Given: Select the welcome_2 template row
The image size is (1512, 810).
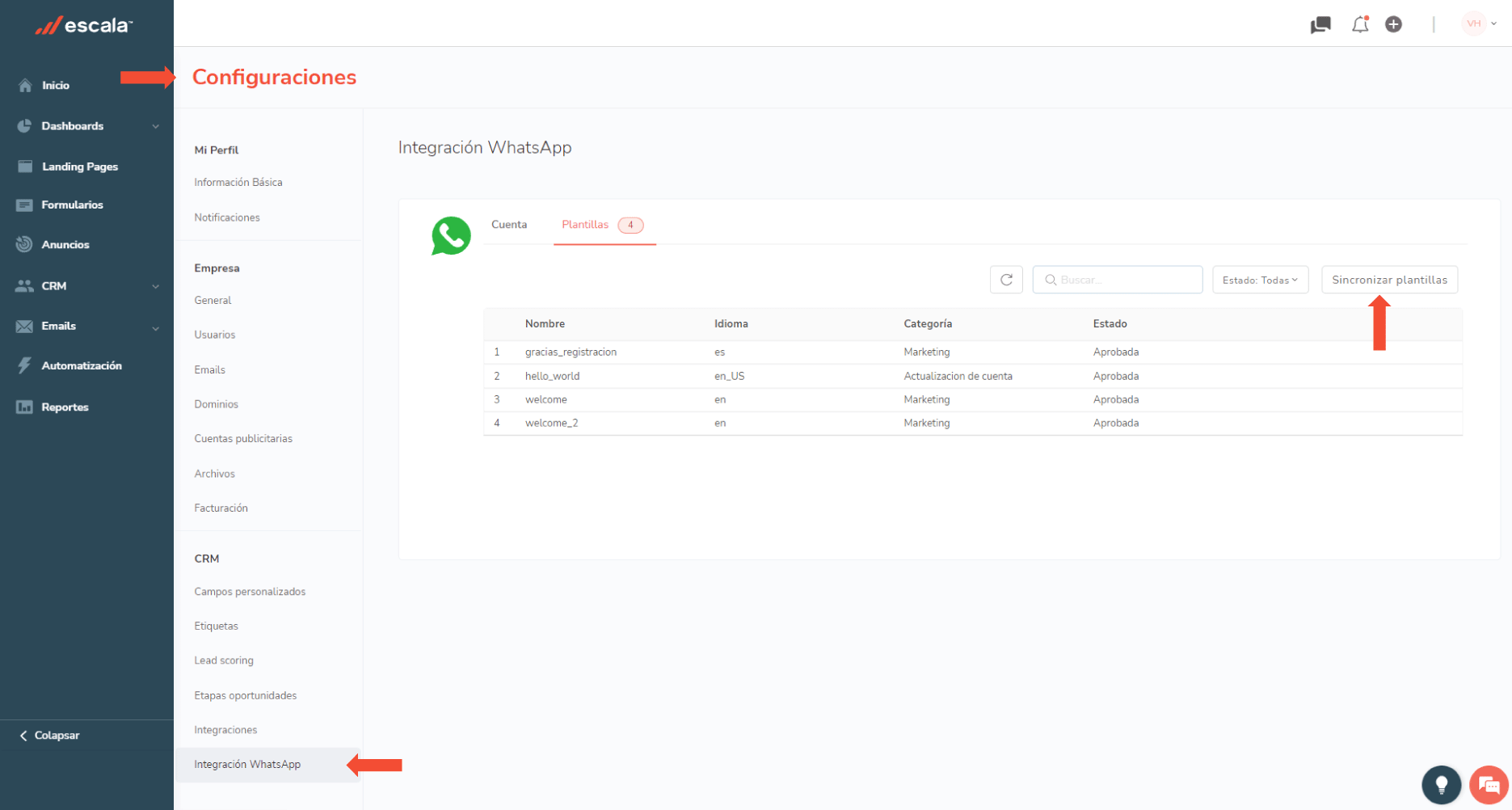Looking at the screenshot, I should [x=973, y=424].
